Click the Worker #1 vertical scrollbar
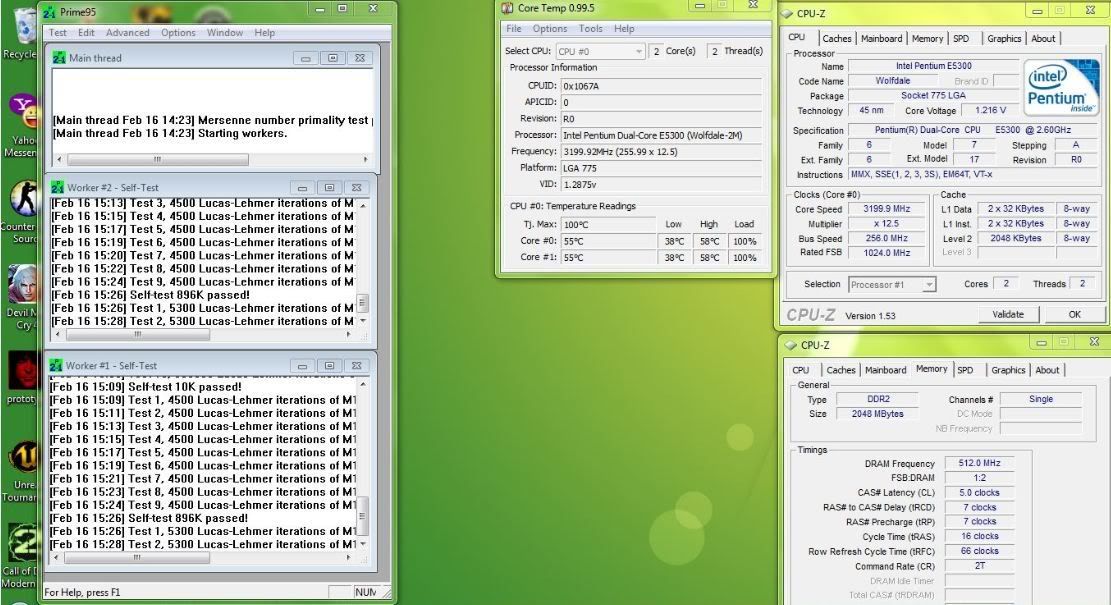The width and height of the screenshot is (1111, 605). coord(362,460)
